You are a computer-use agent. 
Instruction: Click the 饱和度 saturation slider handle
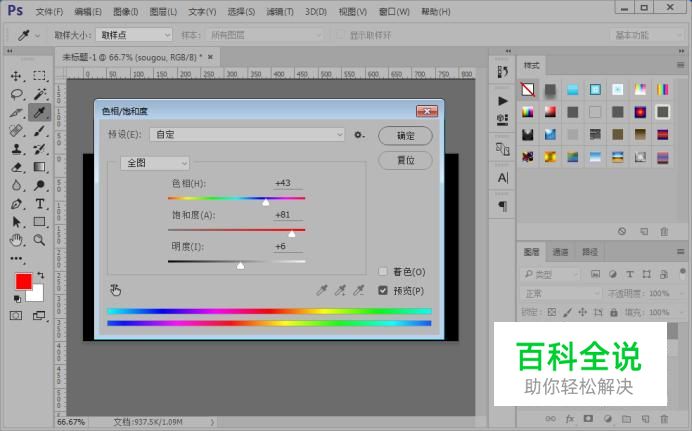(x=291, y=234)
